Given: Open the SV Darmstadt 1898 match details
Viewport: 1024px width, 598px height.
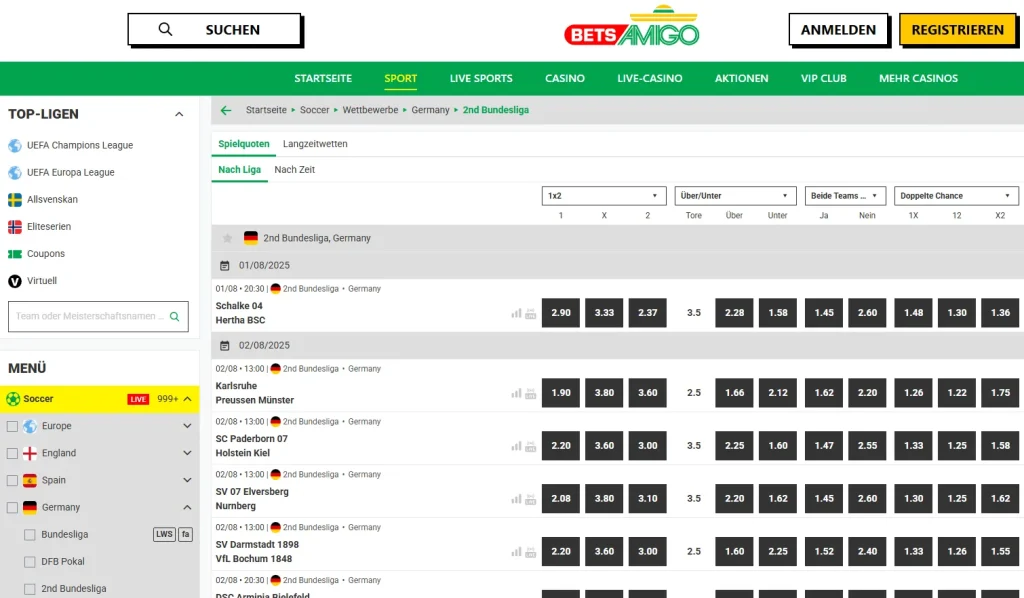Looking at the screenshot, I should 257,552.
